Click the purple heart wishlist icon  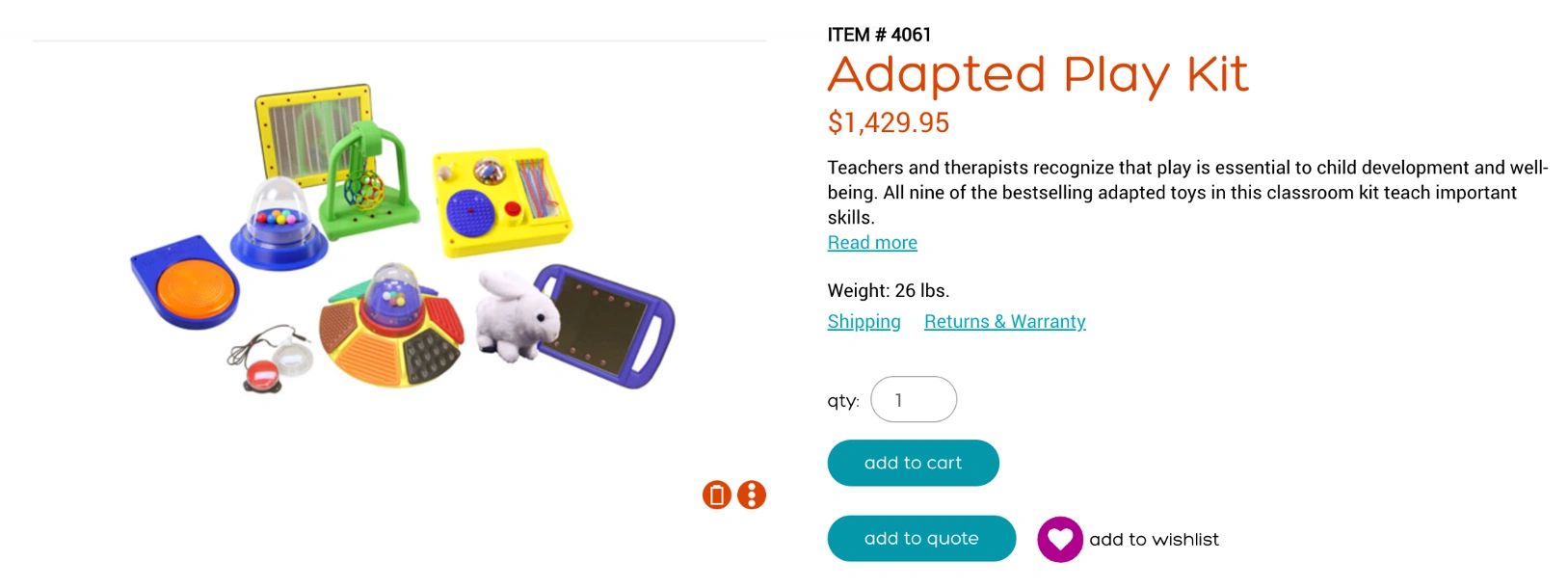point(1059,540)
